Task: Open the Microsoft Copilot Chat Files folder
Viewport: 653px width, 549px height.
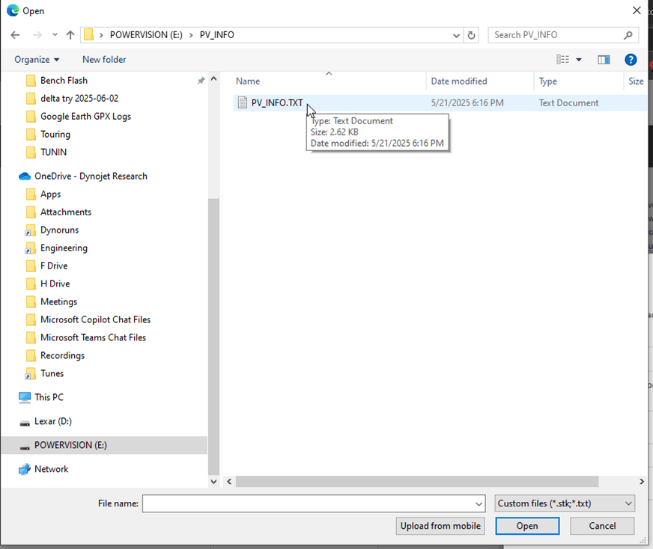Action: tap(95, 319)
